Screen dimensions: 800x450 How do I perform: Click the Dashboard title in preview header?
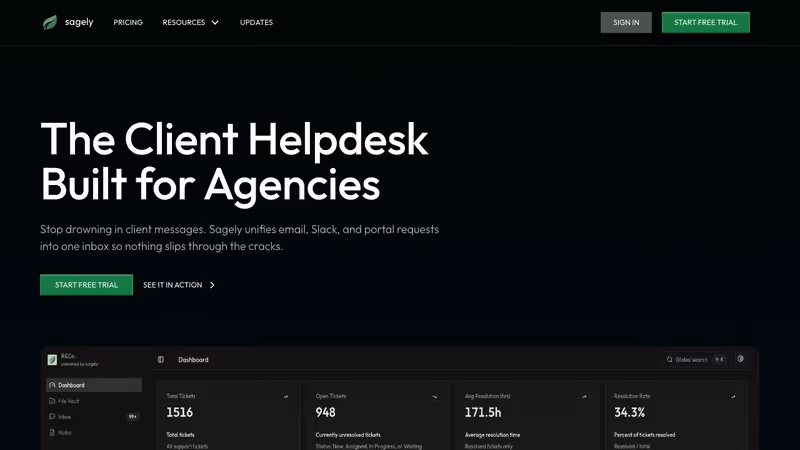193,360
